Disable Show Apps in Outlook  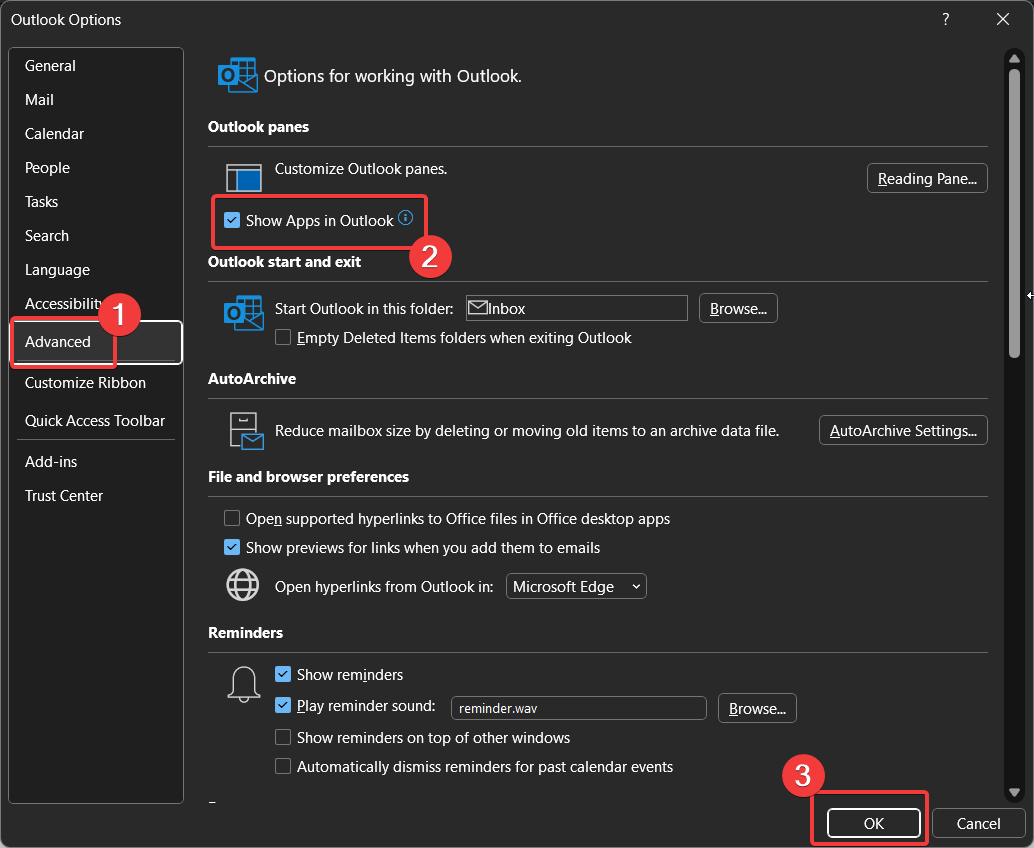[x=233, y=219]
